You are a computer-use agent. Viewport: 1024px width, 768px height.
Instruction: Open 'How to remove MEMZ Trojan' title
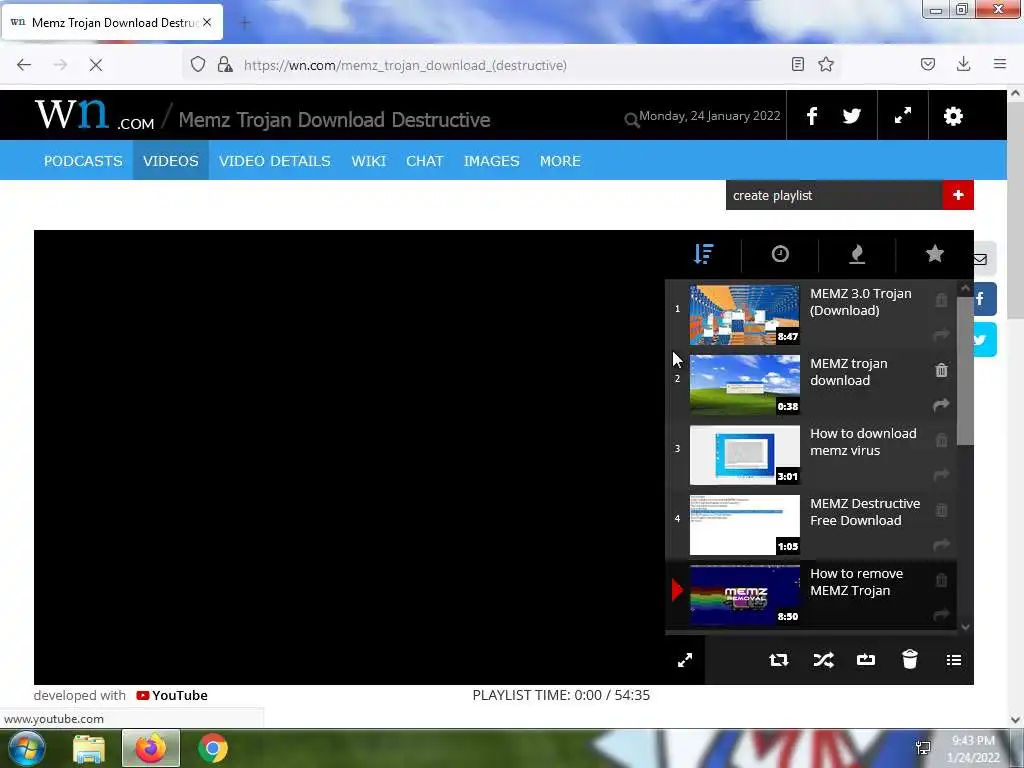point(856,582)
